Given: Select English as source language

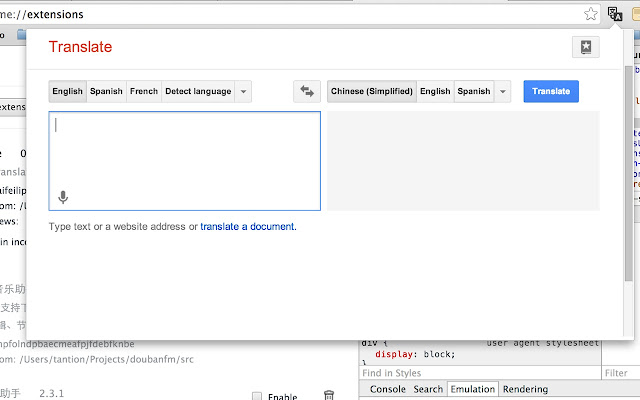Looking at the screenshot, I should [x=67, y=91].
